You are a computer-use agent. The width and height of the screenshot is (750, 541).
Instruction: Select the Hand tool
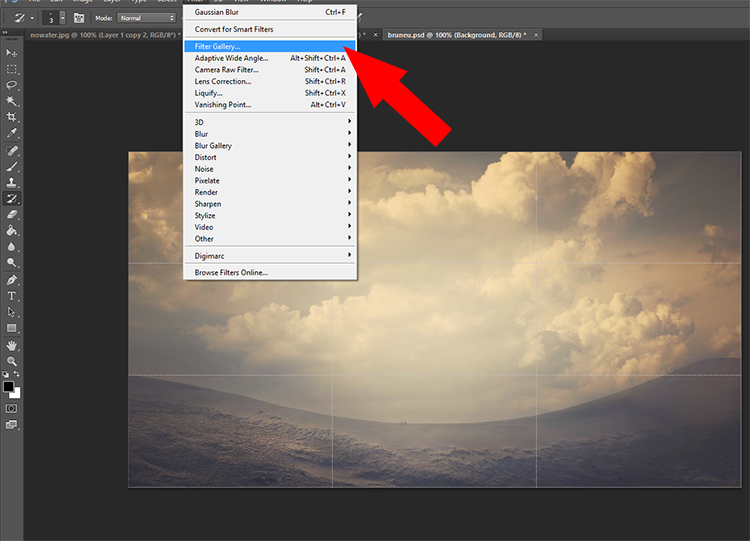tap(11, 345)
